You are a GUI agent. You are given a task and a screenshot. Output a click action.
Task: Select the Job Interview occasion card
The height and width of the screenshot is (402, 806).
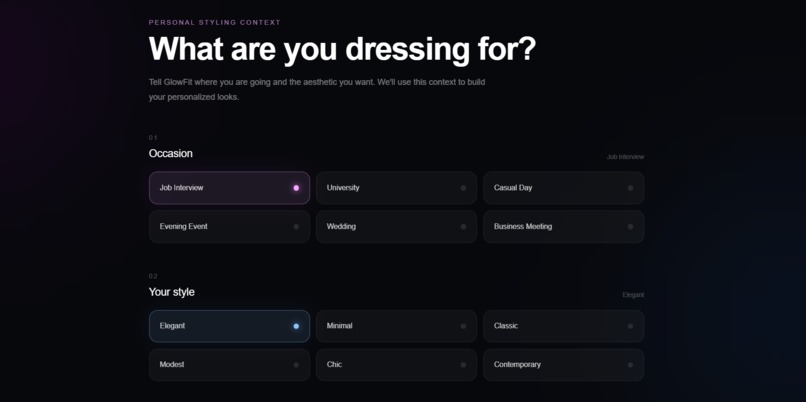tap(229, 188)
